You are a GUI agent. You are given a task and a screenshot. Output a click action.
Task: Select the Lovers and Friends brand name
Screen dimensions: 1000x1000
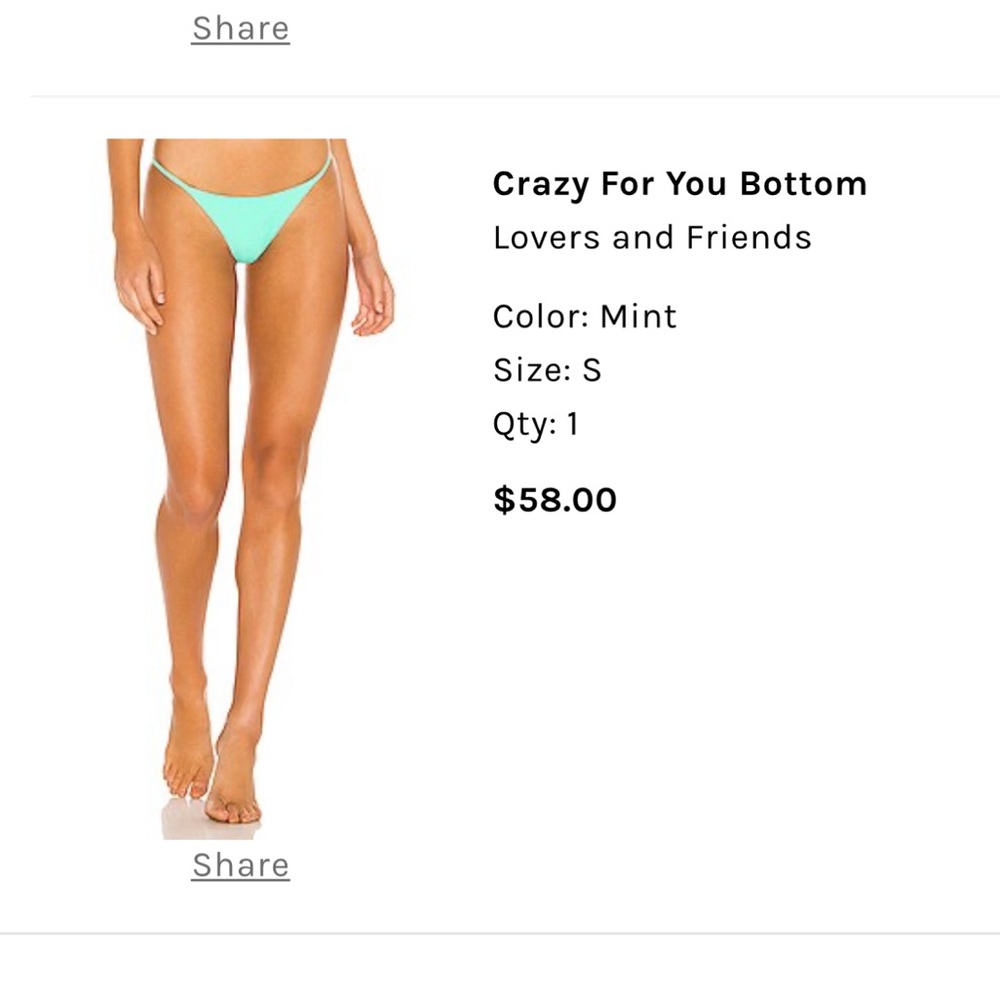653,237
